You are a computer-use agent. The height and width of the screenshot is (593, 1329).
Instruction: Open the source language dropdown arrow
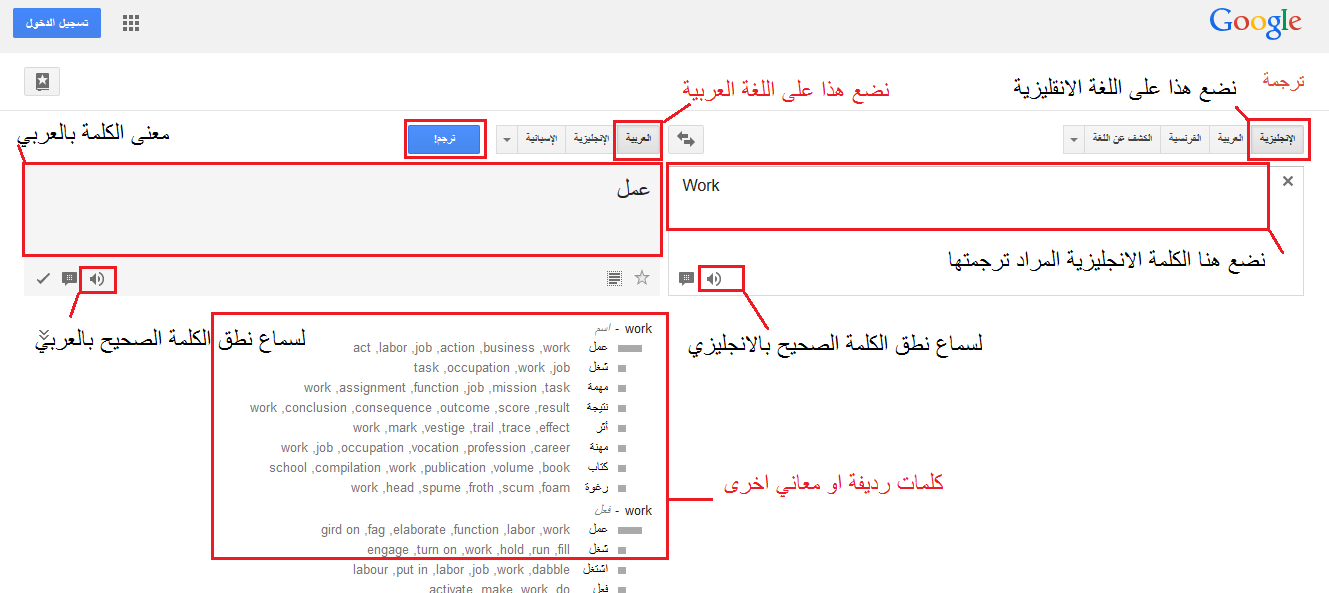click(1074, 139)
